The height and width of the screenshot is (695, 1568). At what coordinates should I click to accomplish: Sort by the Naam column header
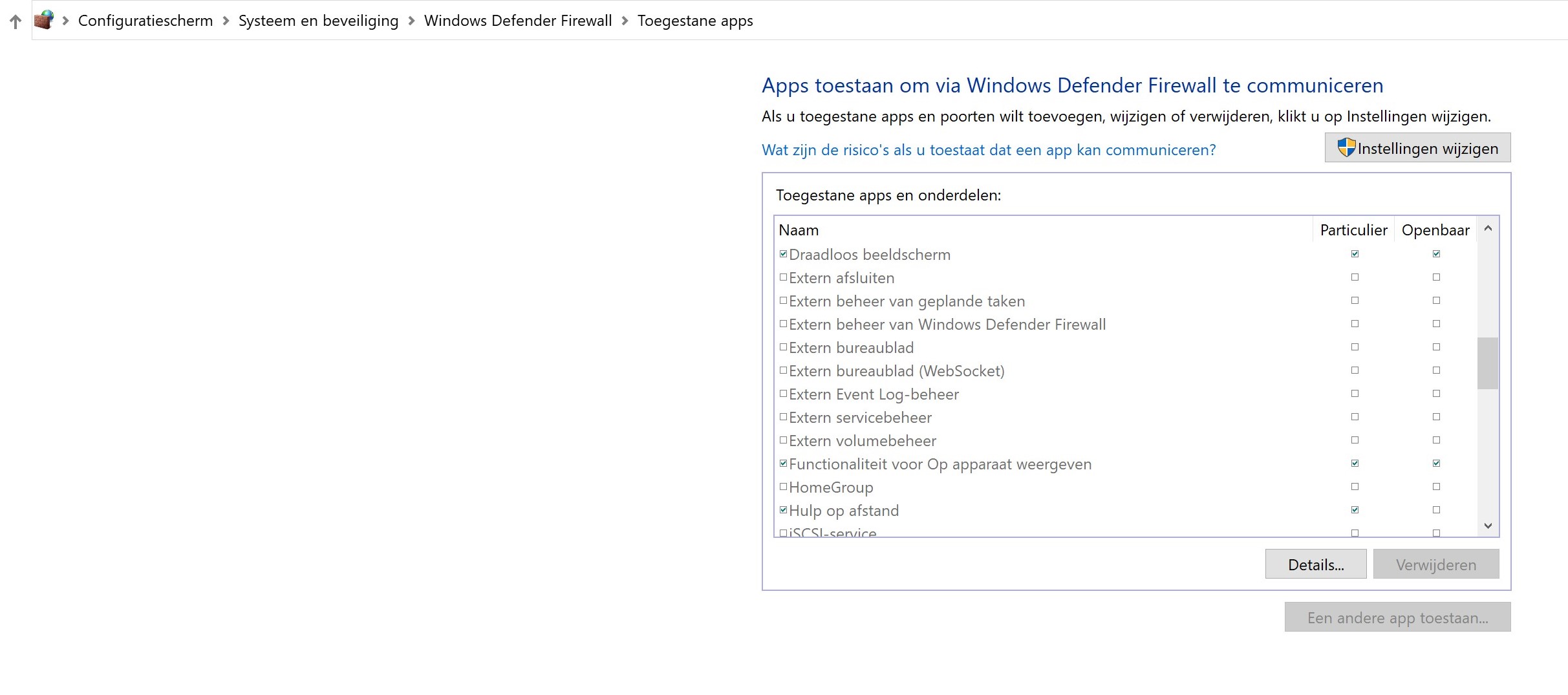[1044, 230]
